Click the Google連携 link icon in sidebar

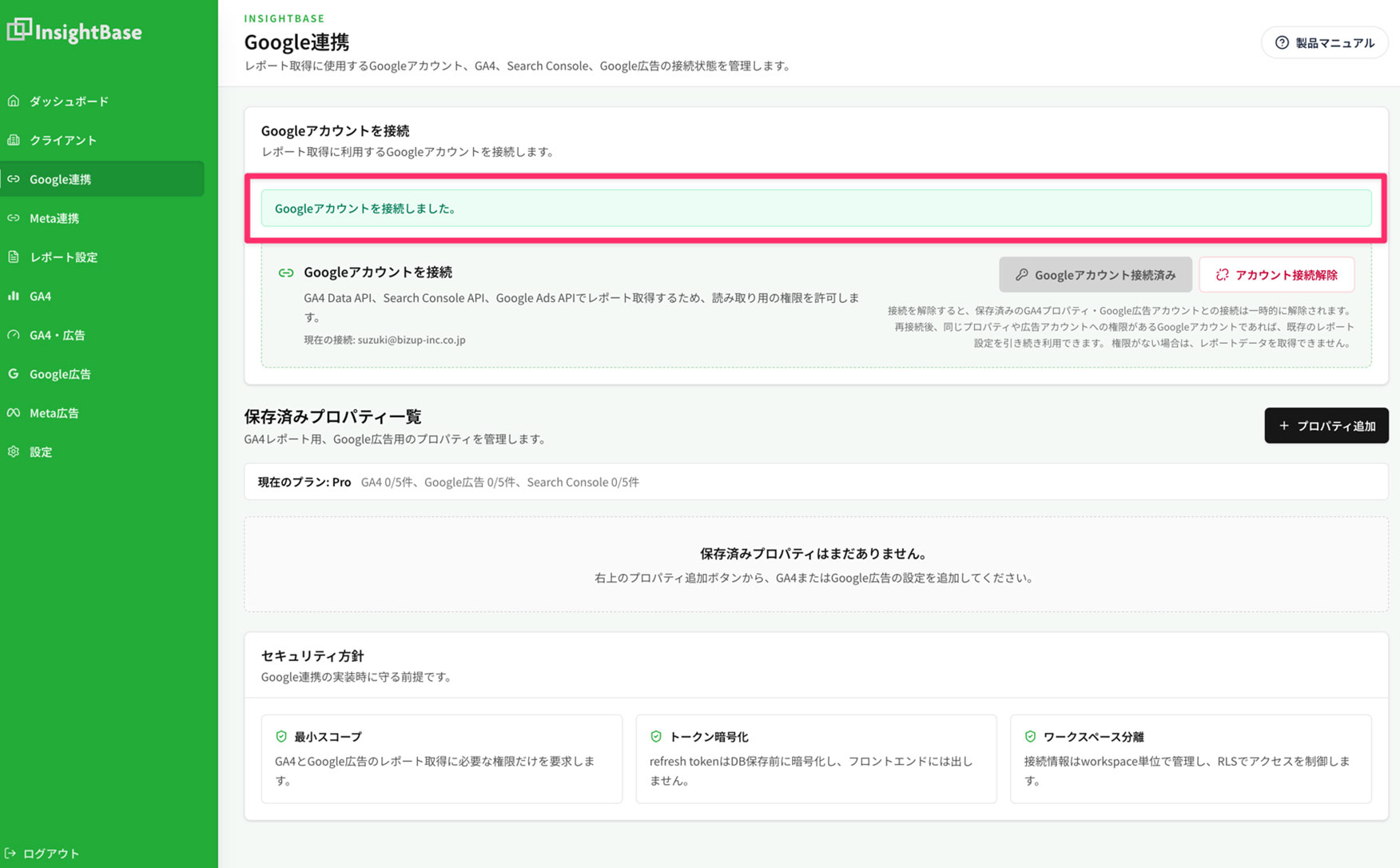14,179
